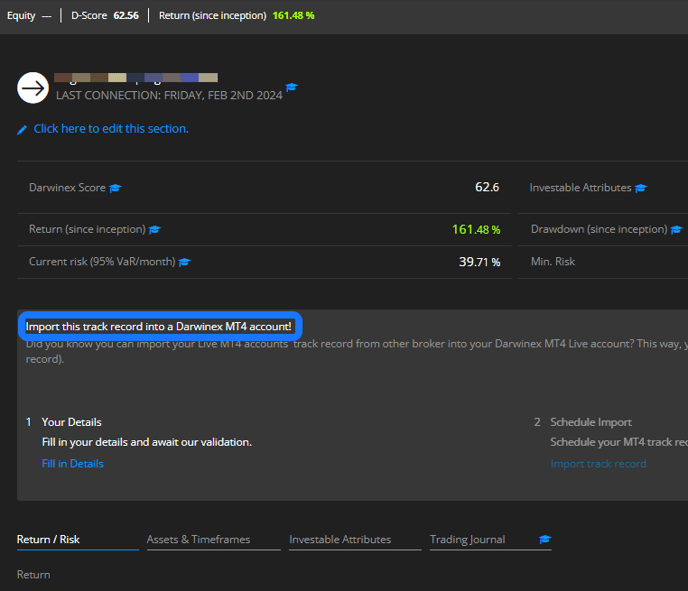Switch to the Investable Attributes tab
688x591 pixels.
(355, 540)
